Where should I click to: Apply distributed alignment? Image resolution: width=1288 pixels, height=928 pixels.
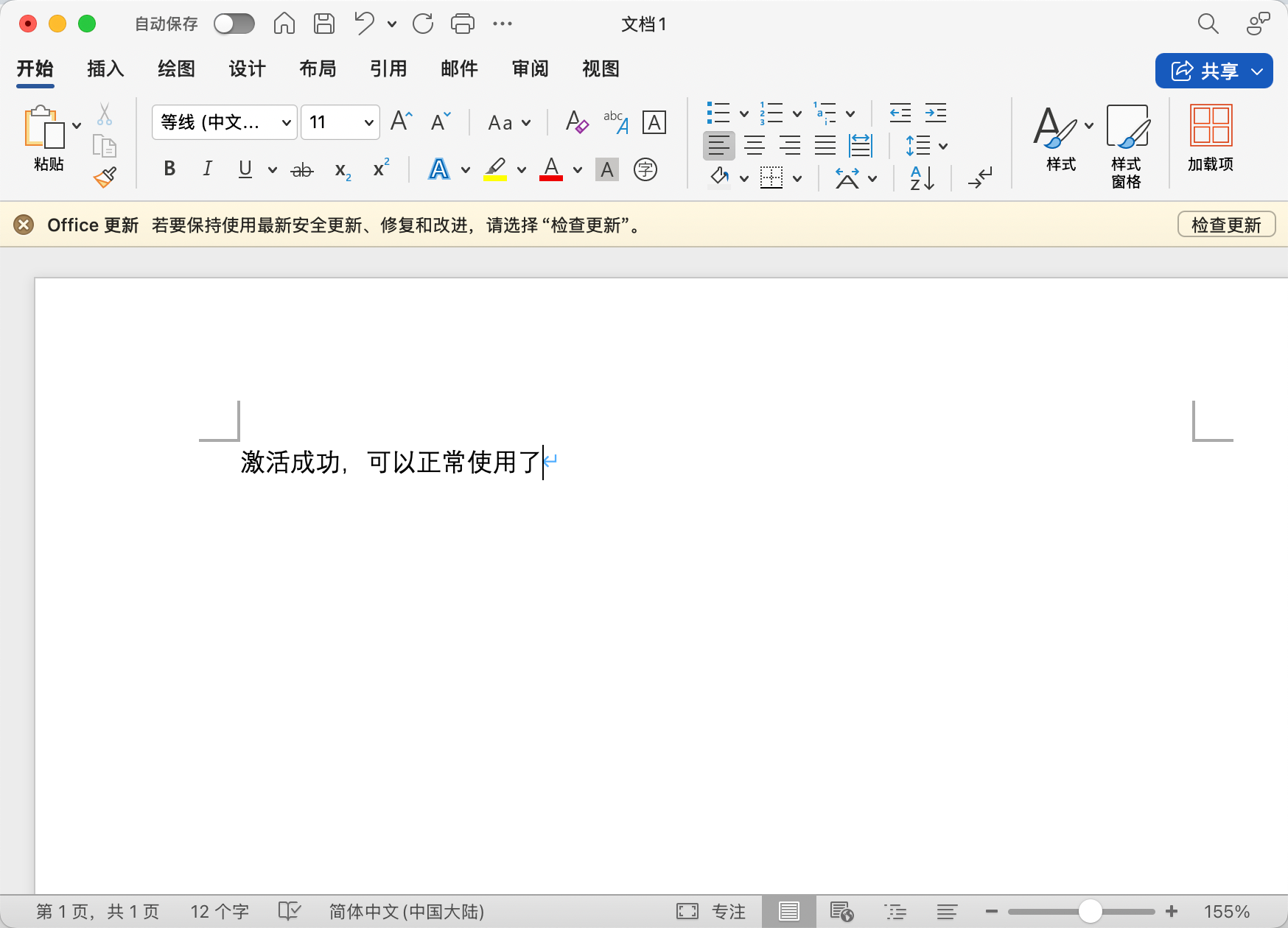pyautogui.click(x=861, y=146)
